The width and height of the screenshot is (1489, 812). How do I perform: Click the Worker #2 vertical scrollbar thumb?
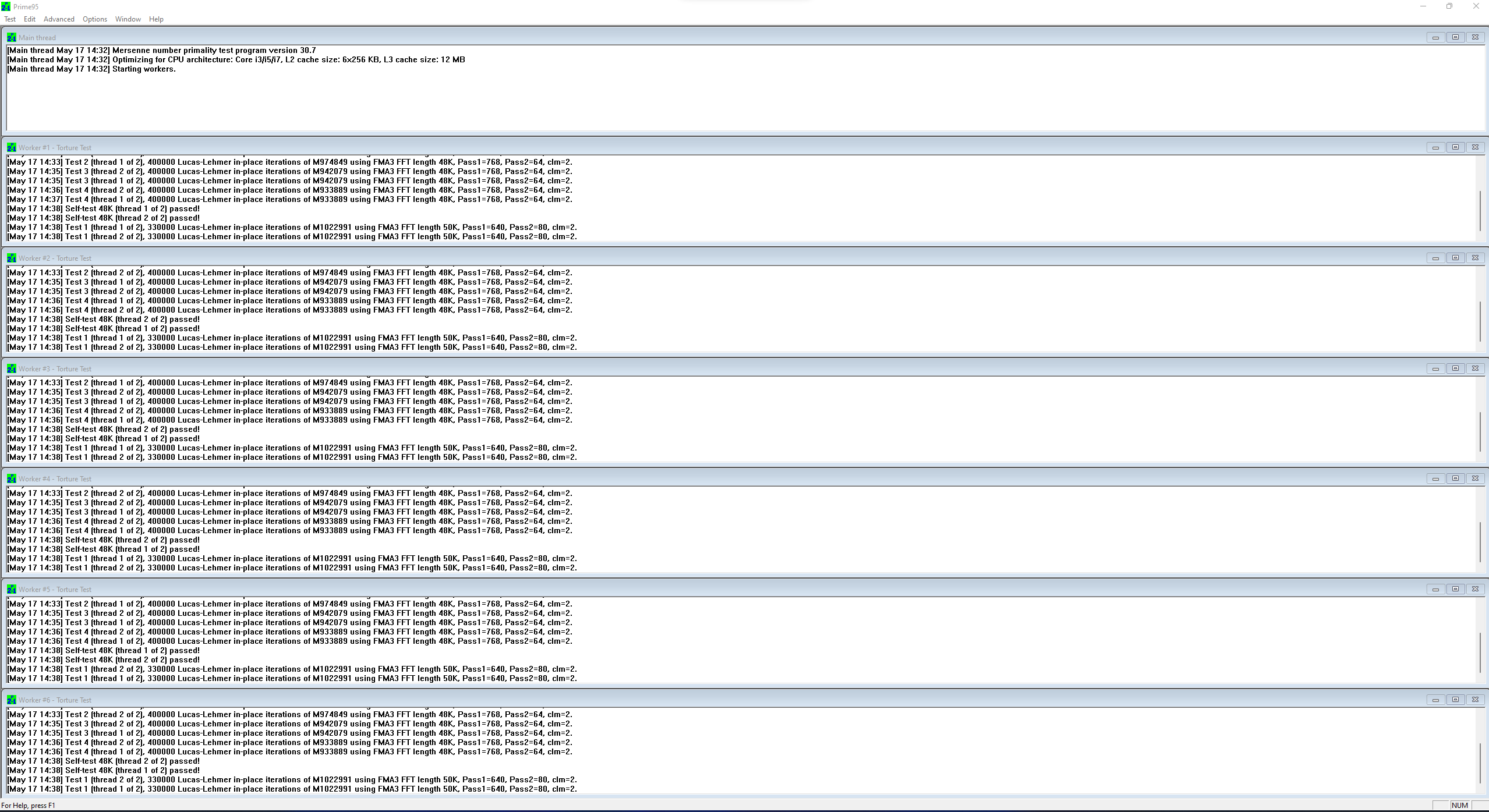1480,321
